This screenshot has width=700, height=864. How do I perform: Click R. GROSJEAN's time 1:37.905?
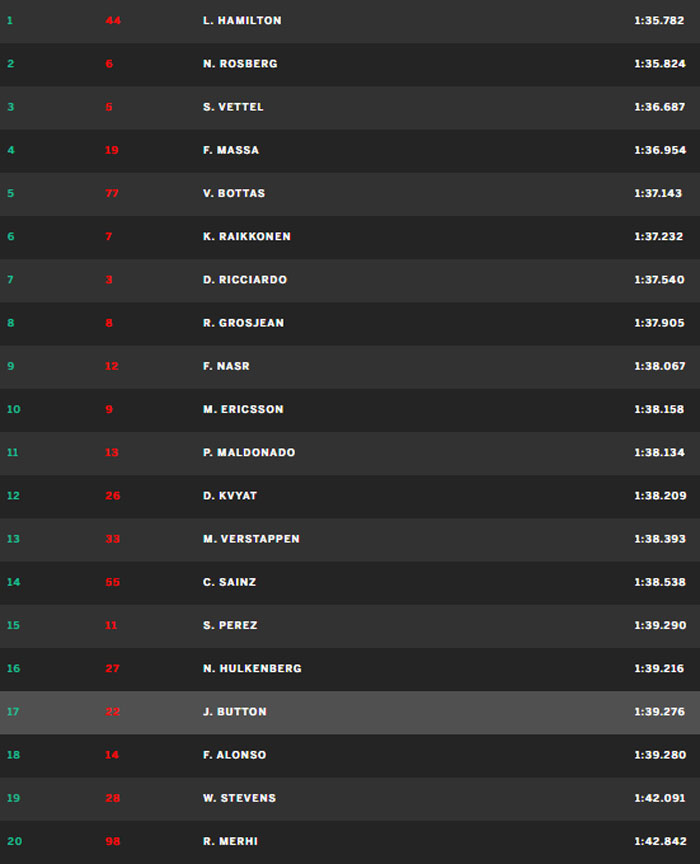[x=659, y=323]
